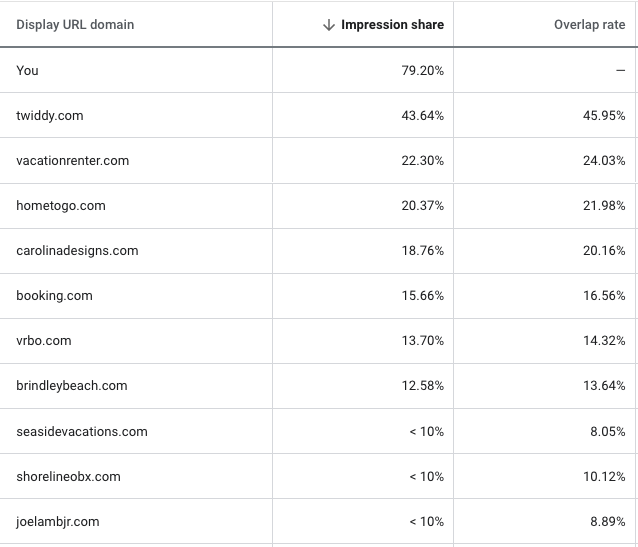This screenshot has height=547, width=638.
Task: Click the seasidevacations.com domain entry
Action: (x=82, y=431)
